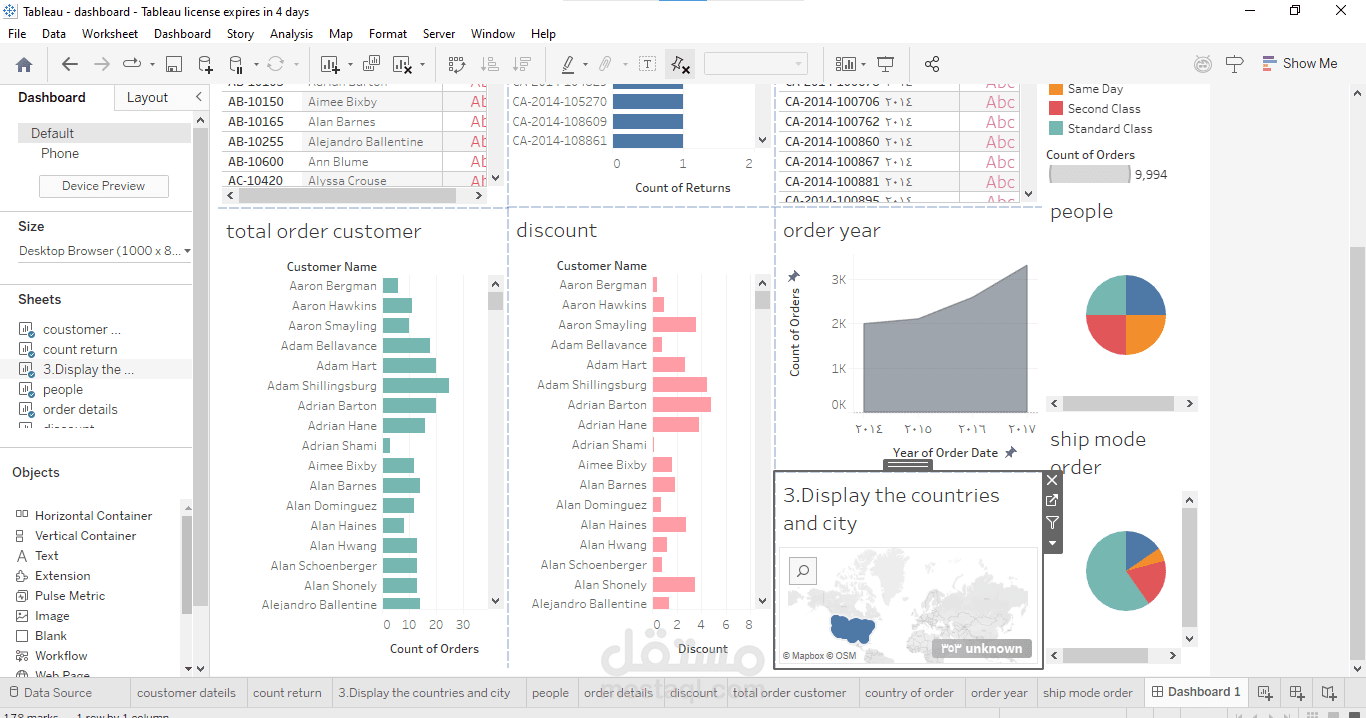Screen dimensions: 1366x718
Task: Click Adam Shillingsburg bar in total order customer
Action: (416, 386)
